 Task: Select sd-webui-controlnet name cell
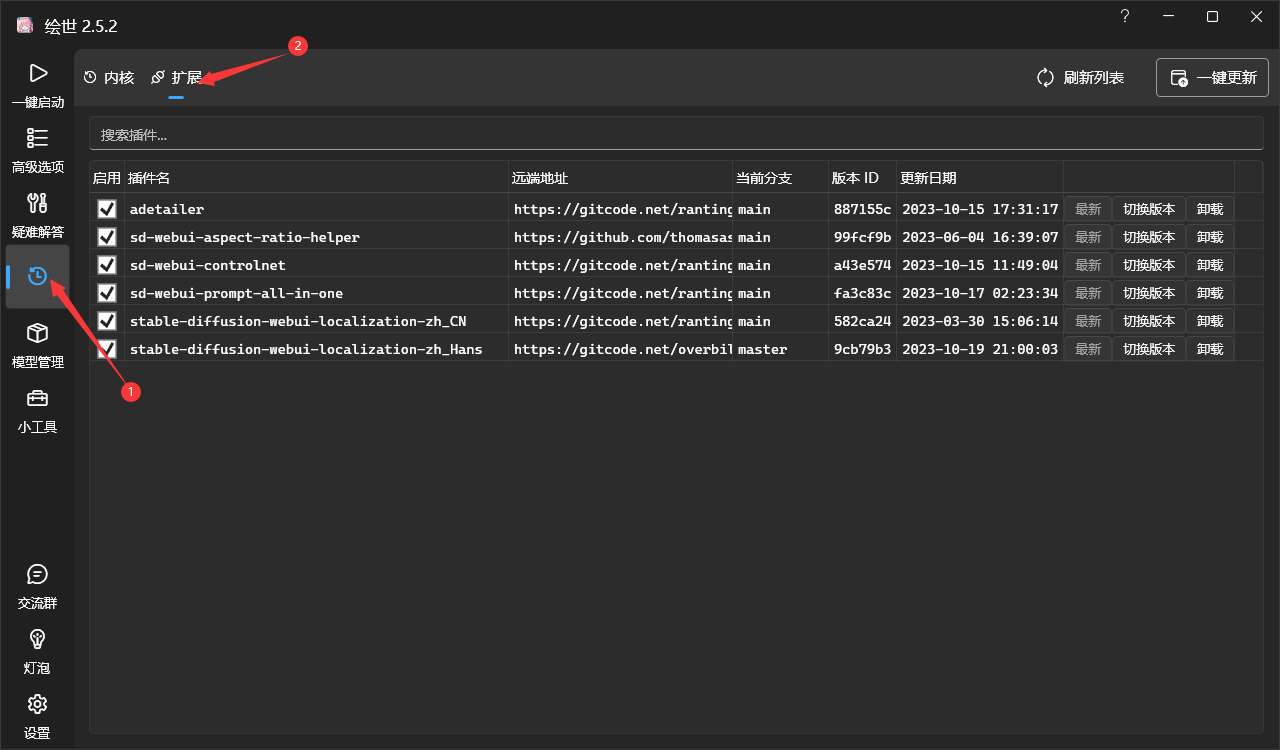(316, 265)
